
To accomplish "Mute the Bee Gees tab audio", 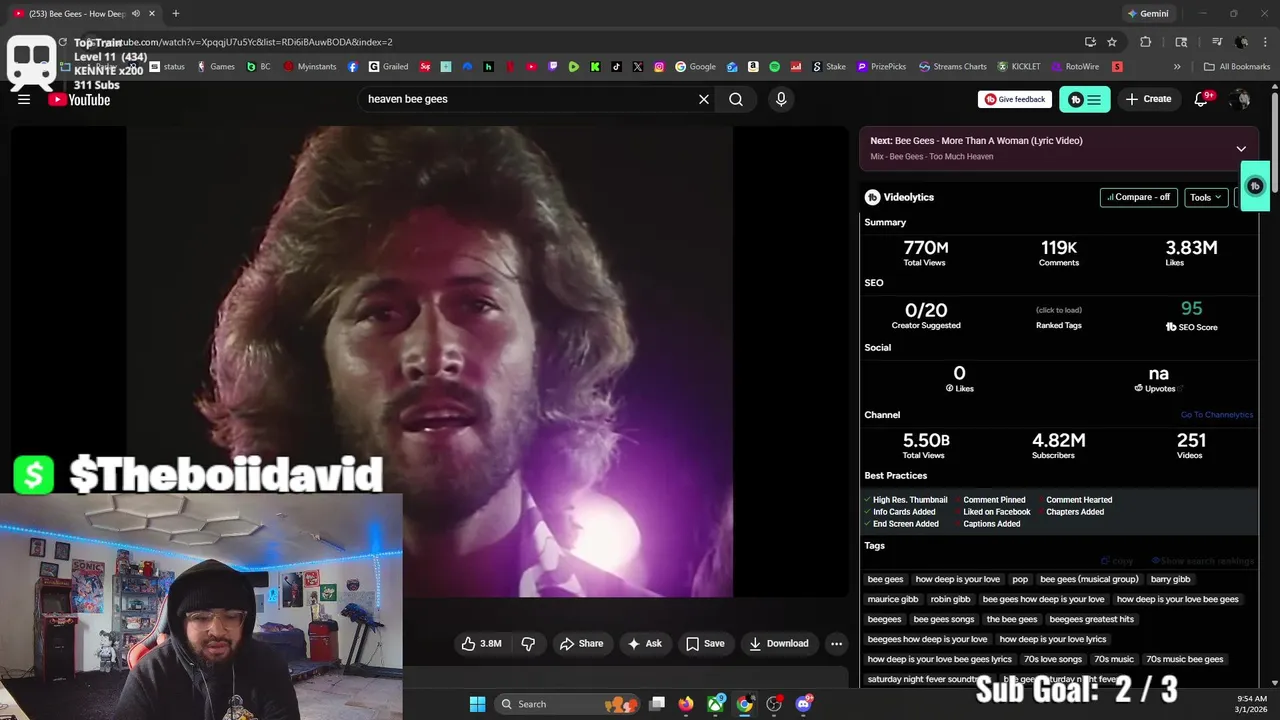I will point(135,14).
